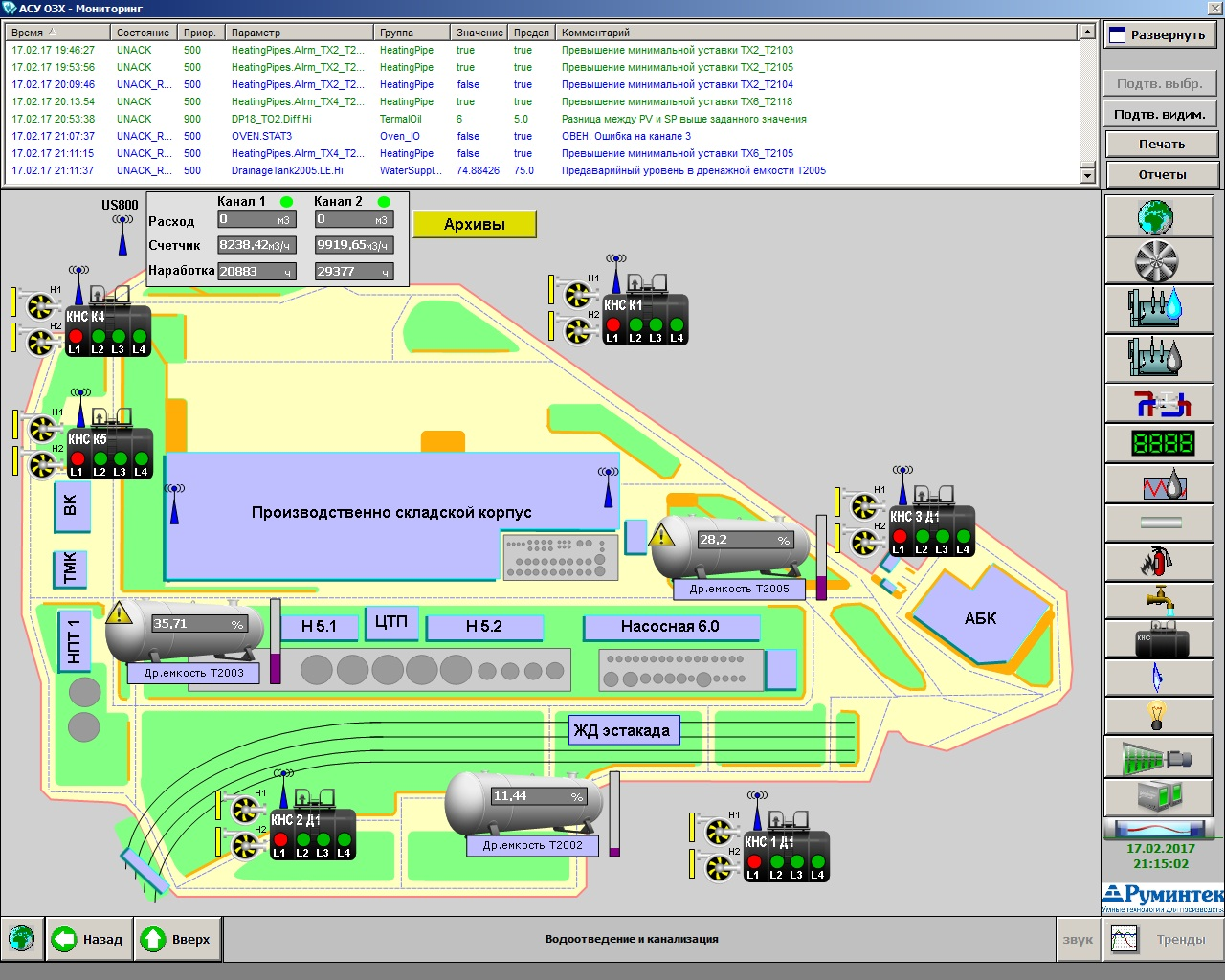Open the yellow Архивы button
1225x980 pixels.
tap(475, 224)
